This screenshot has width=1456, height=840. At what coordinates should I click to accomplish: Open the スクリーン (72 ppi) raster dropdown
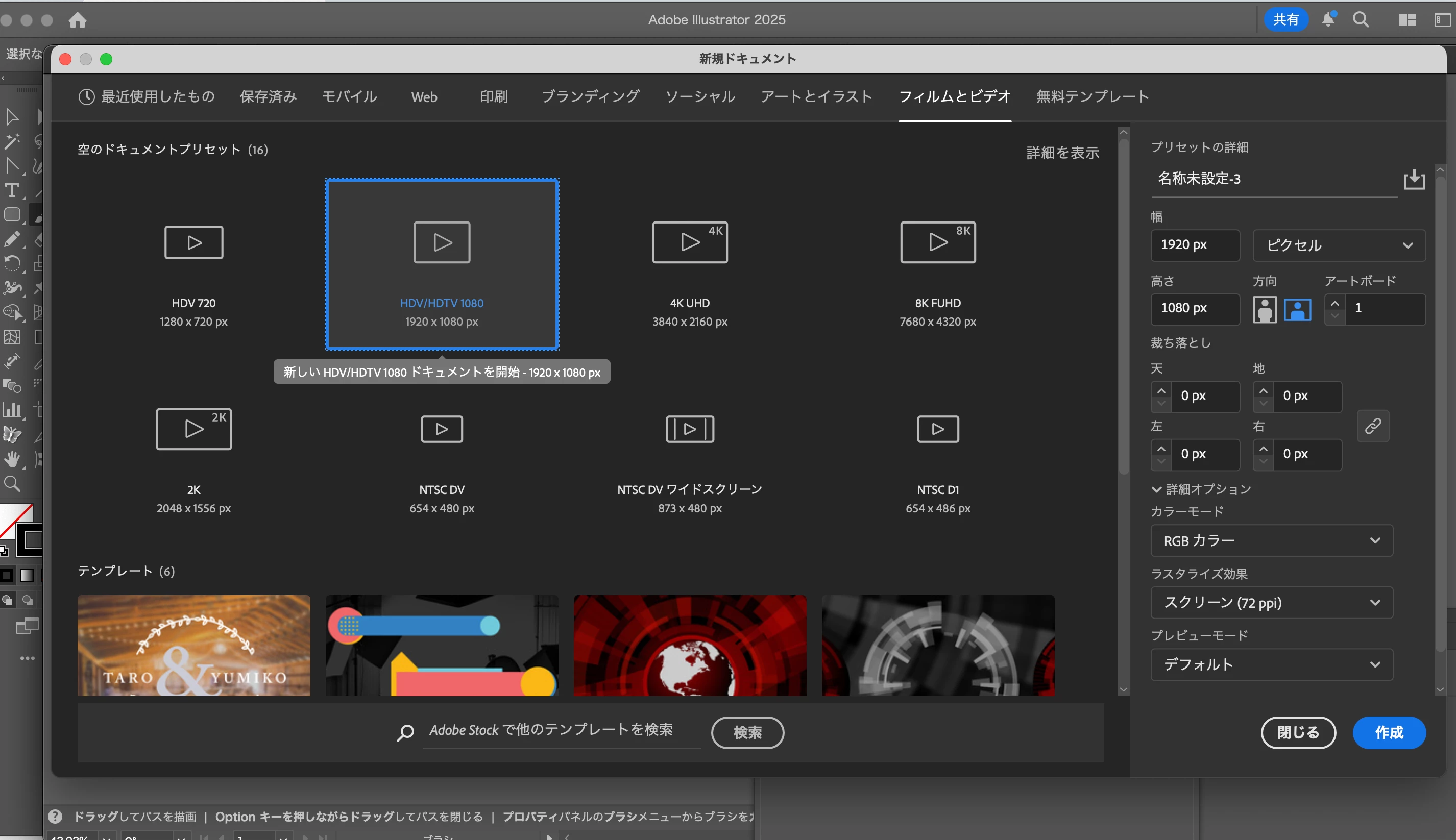pyautogui.click(x=1271, y=603)
